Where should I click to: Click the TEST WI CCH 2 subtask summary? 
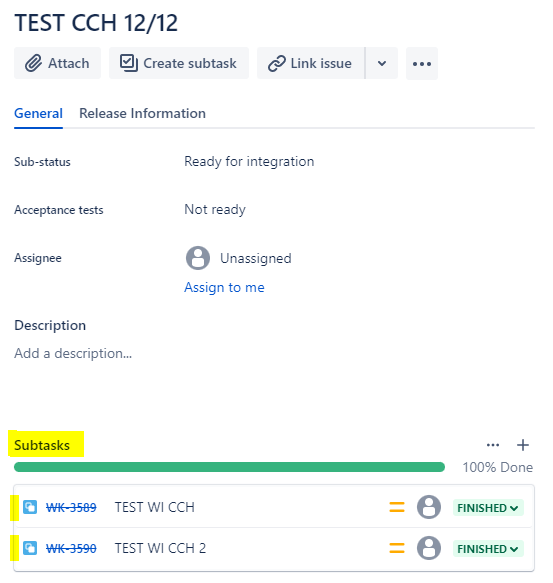point(160,548)
